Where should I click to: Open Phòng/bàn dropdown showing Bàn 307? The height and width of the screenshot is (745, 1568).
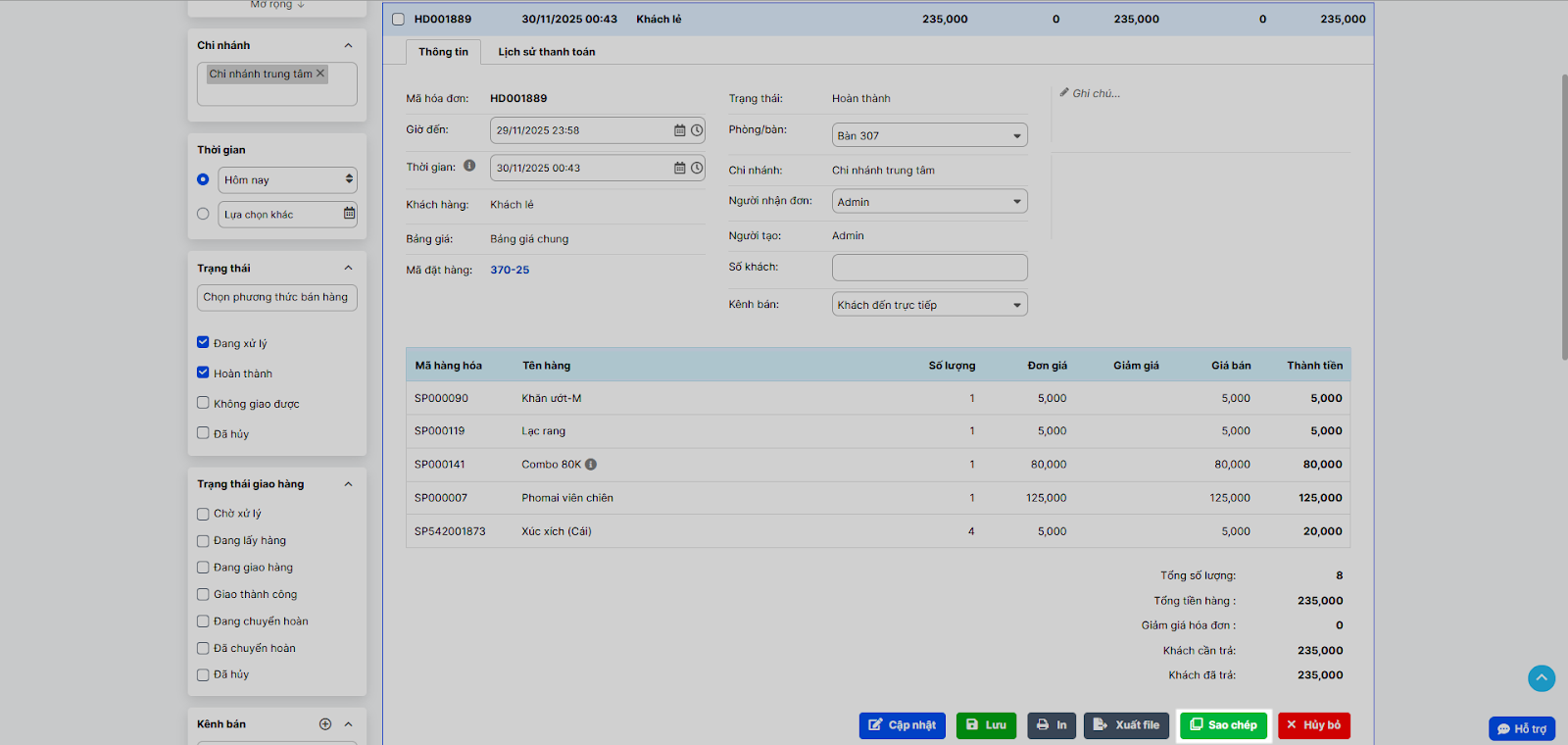click(x=929, y=135)
